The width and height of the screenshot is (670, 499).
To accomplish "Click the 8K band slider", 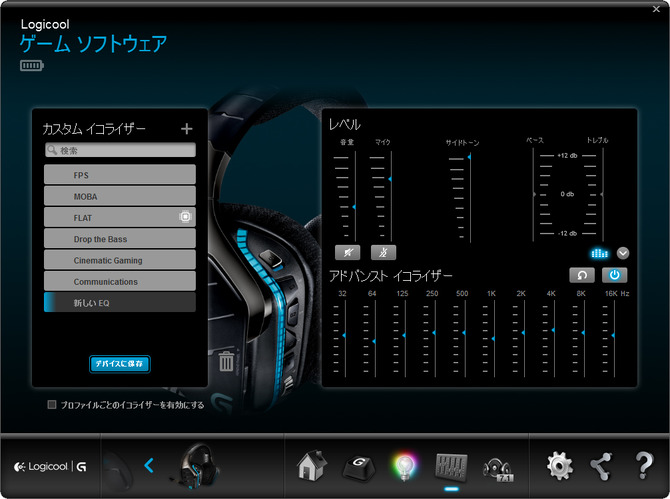I will point(583,332).
